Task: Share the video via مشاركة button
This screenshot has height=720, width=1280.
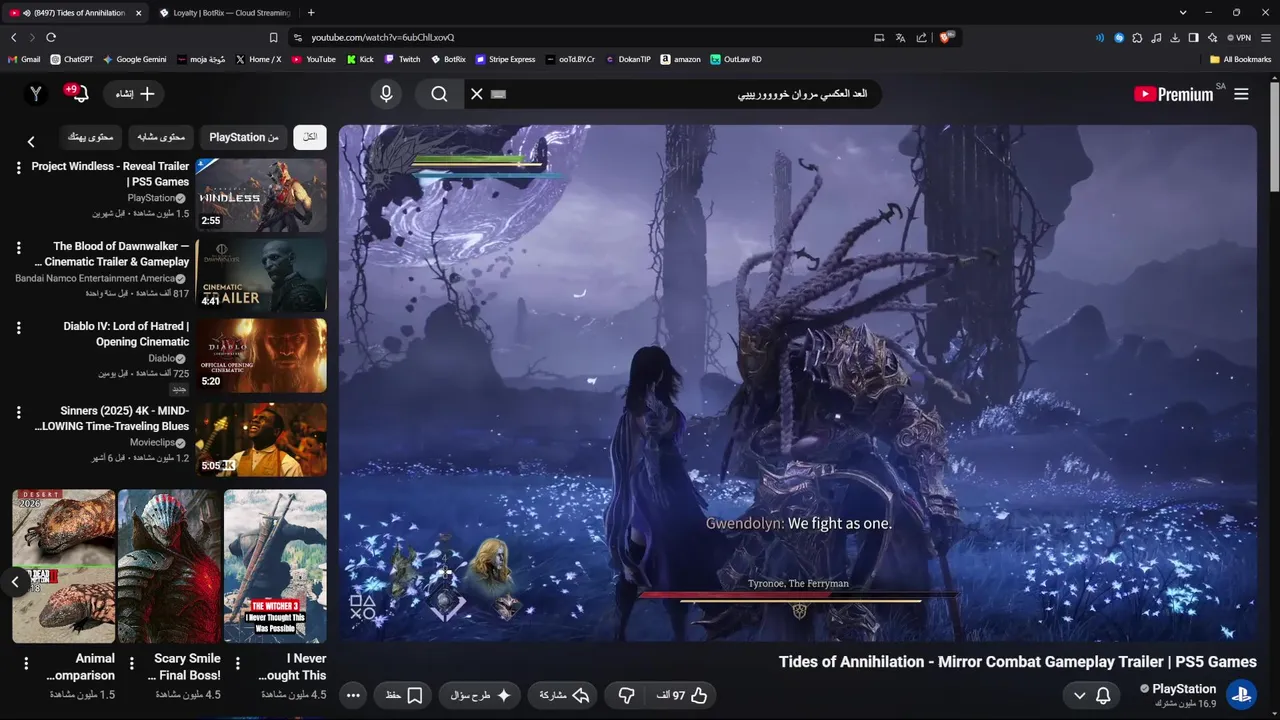Action: click(x=563, y=695)
